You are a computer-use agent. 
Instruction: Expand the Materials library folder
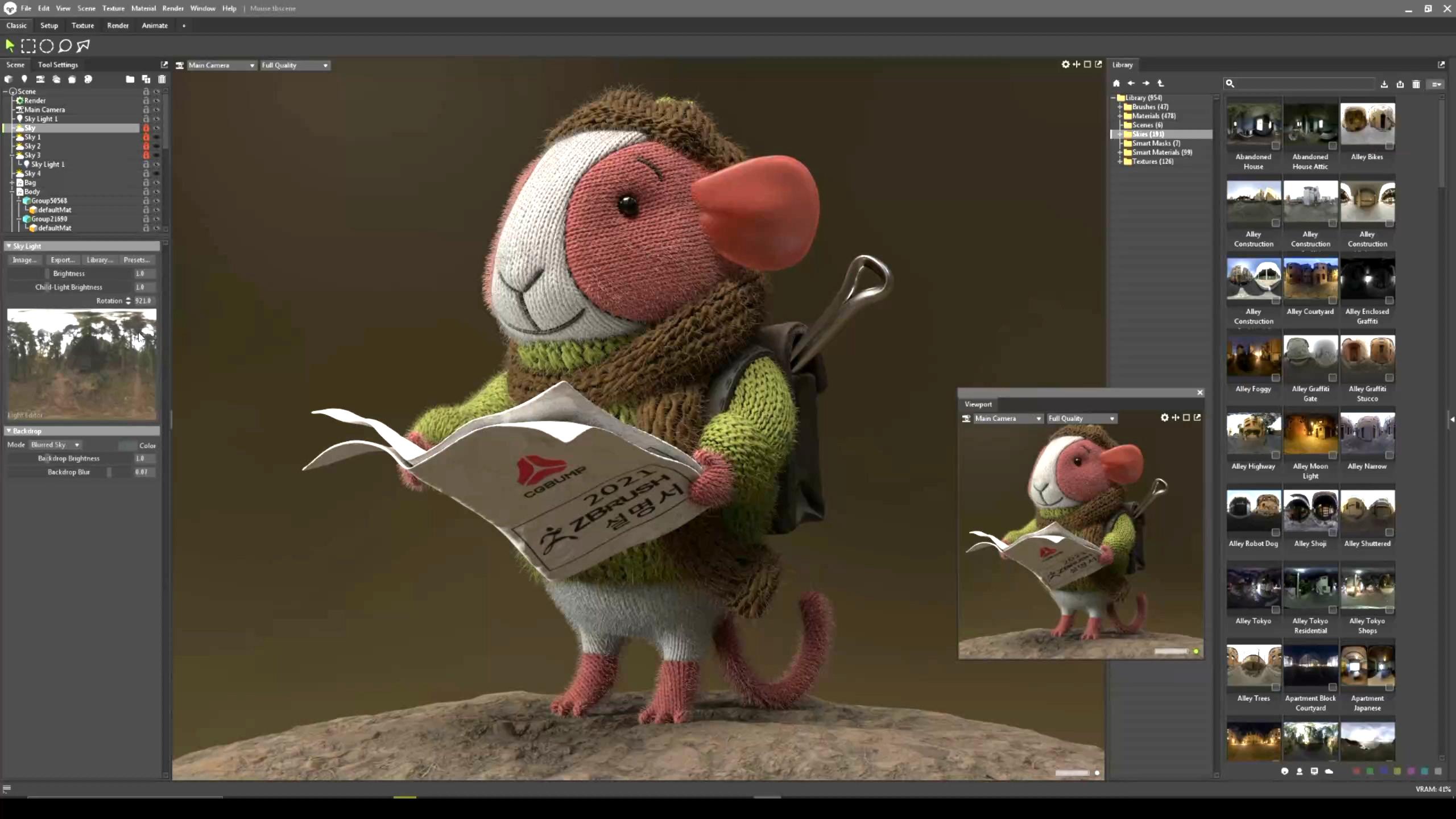[1120, 116]
